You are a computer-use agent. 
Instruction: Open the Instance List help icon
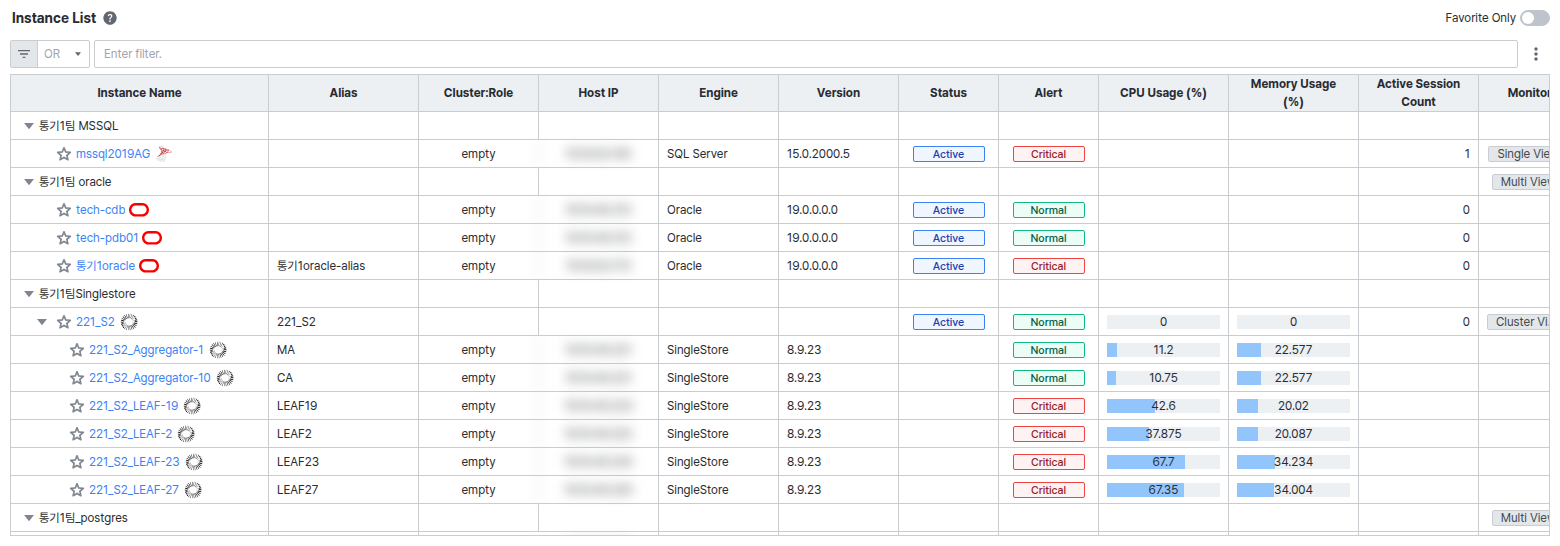coord(110,18)
